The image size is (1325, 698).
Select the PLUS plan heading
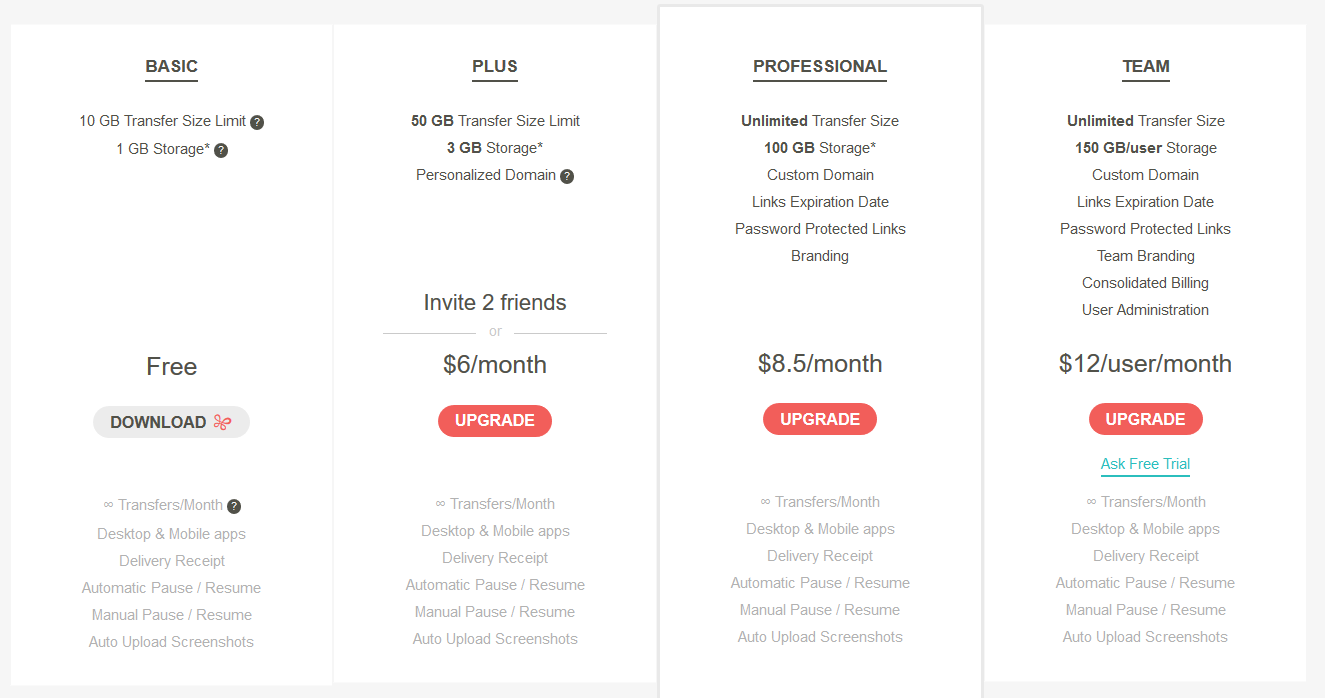coord(495,67)
